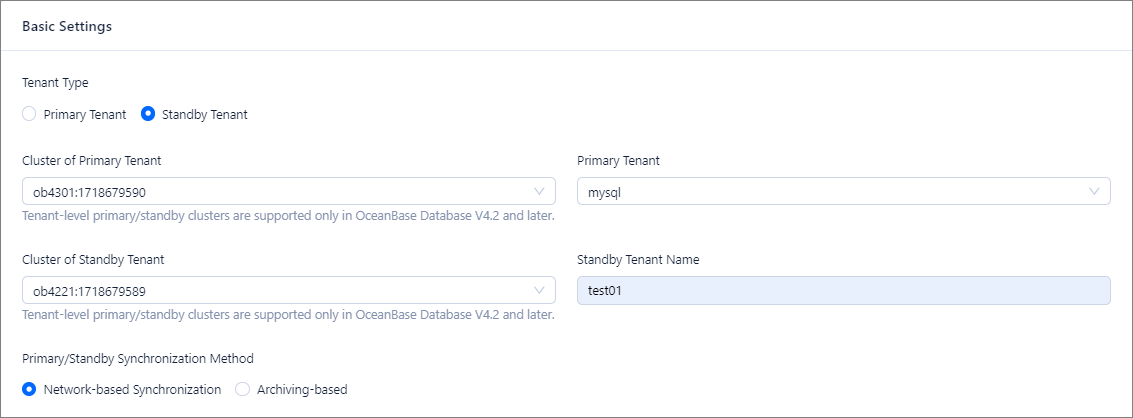Click chevron icon in the mysql dropdown
This screenshot has width=1133, height=418.
(x=1094, y=191)
